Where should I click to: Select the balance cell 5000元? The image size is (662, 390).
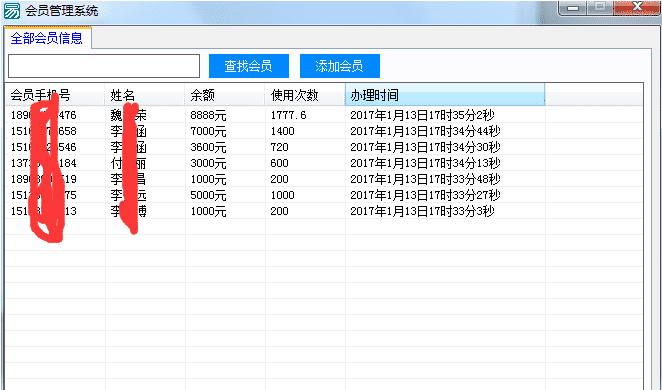tap(208, 195)
